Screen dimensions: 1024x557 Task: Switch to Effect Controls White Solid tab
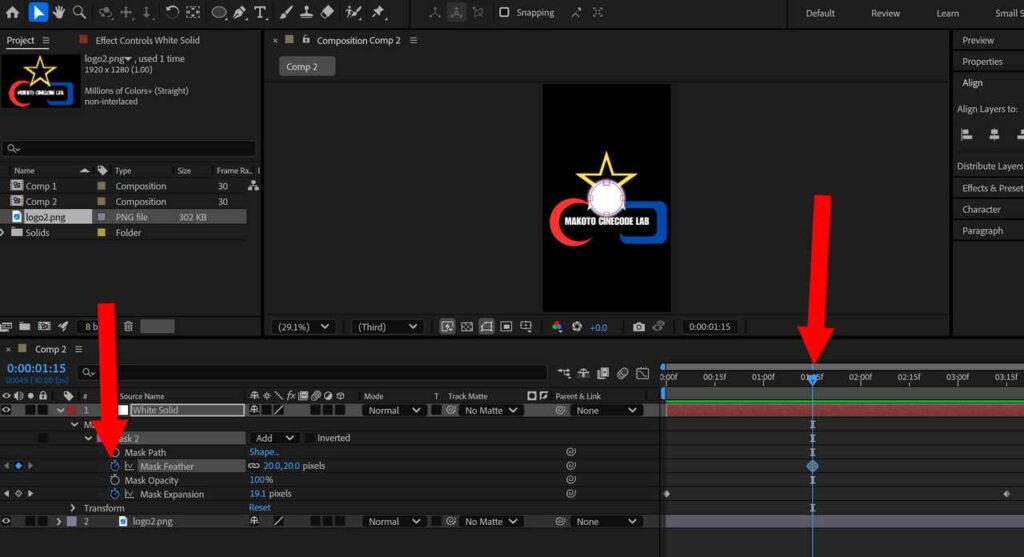click(x=147, y=40)
